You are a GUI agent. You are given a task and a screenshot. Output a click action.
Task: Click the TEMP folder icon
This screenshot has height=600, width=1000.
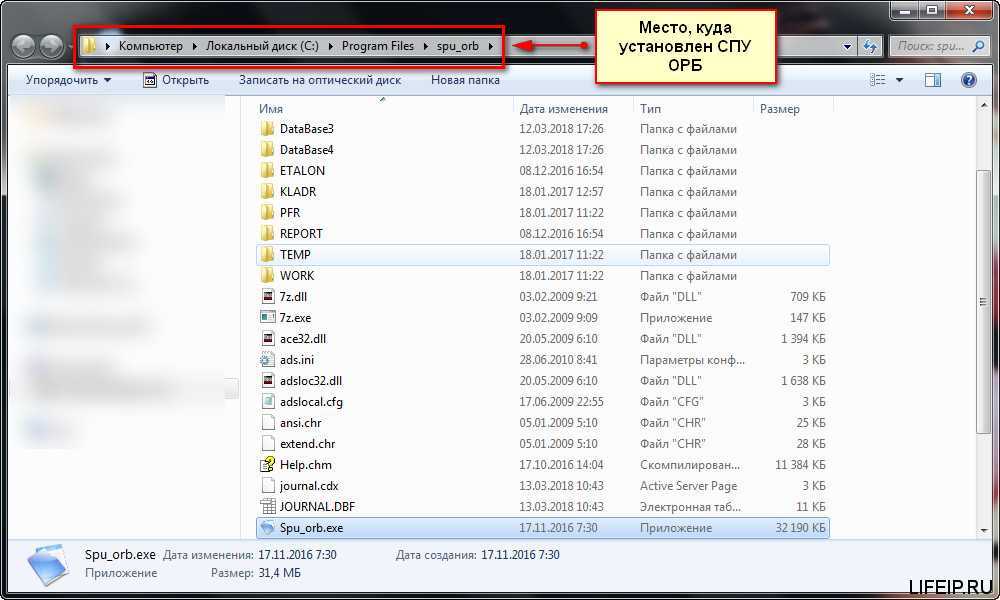(x=267, y=255)
